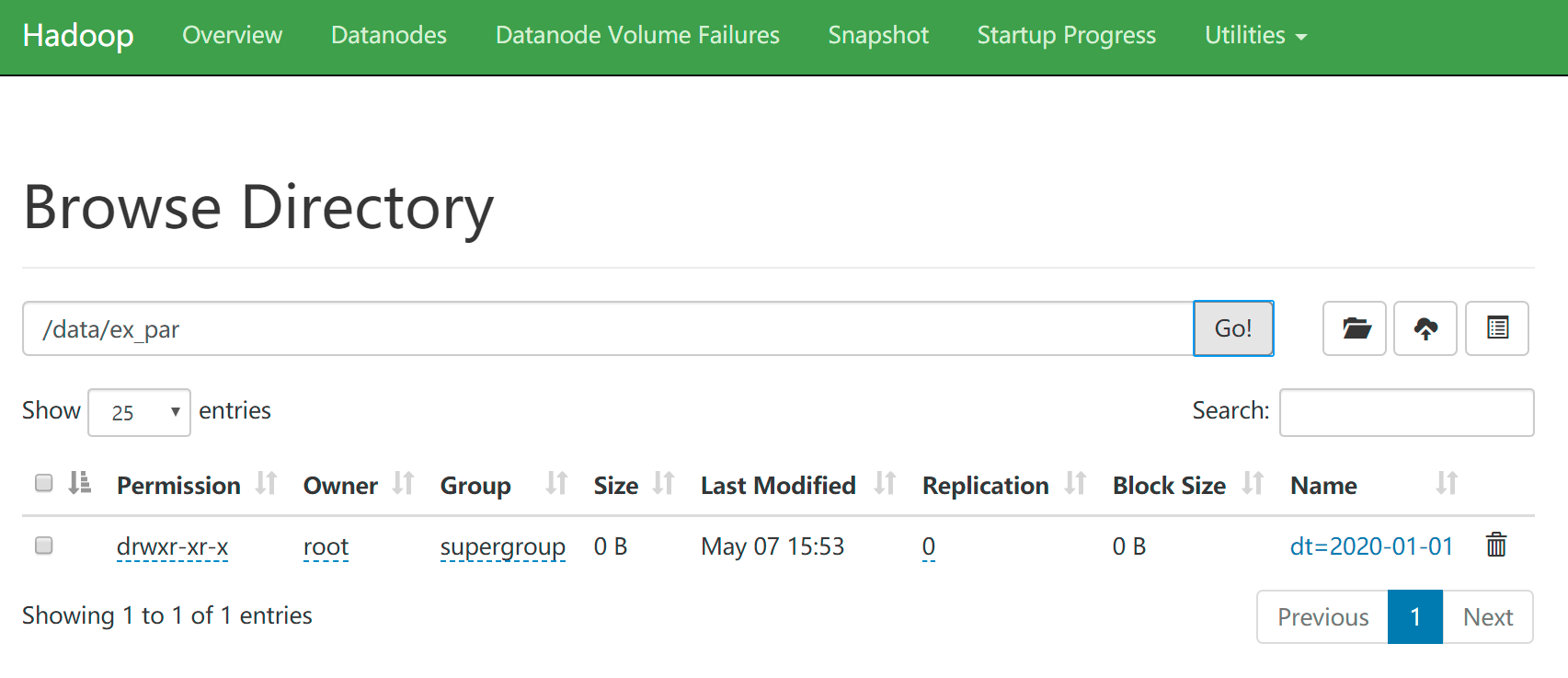Viewport: 1568px width, 678px height.
Task: Sort by Permission column arrows
Action: pos(267,483)
